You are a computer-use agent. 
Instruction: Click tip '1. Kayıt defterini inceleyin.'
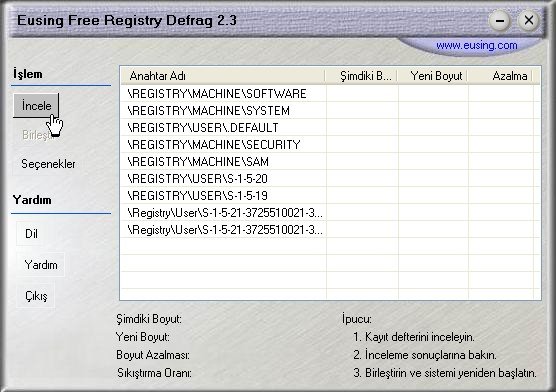pos(414,337)
